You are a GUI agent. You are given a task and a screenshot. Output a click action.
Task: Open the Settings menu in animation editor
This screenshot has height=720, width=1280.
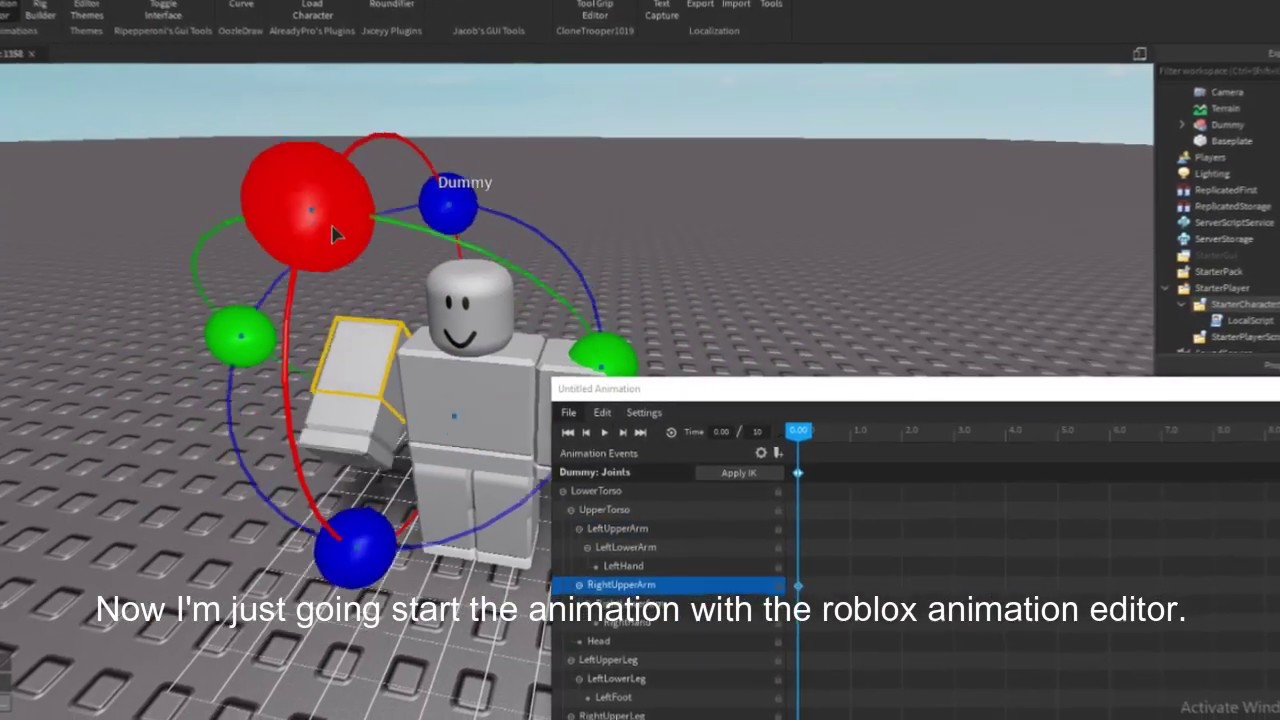(644, 412)
